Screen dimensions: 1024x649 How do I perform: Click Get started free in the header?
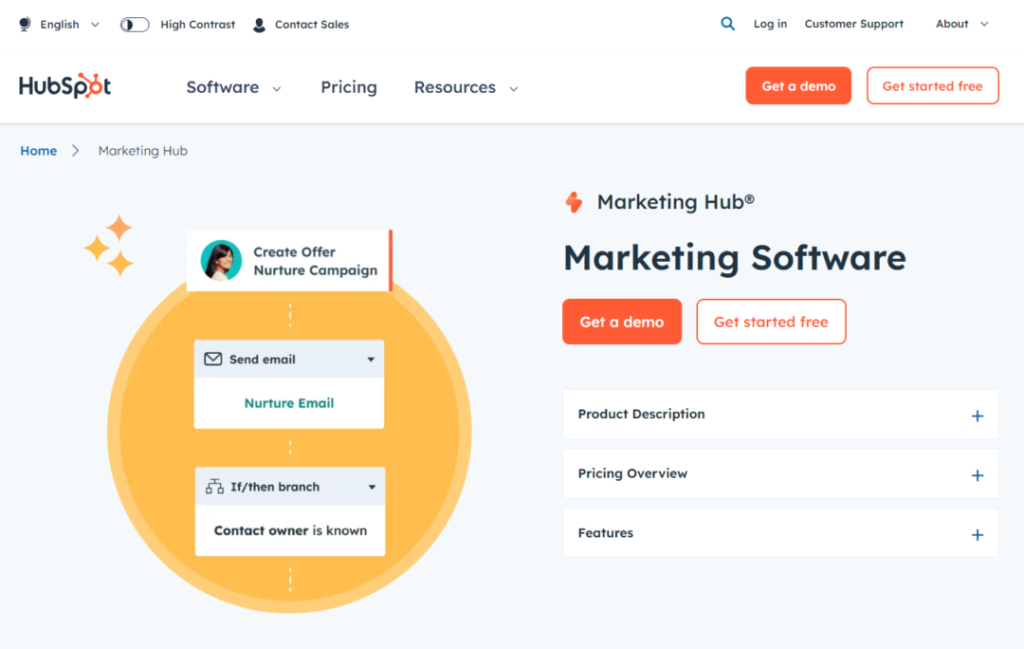933,86
